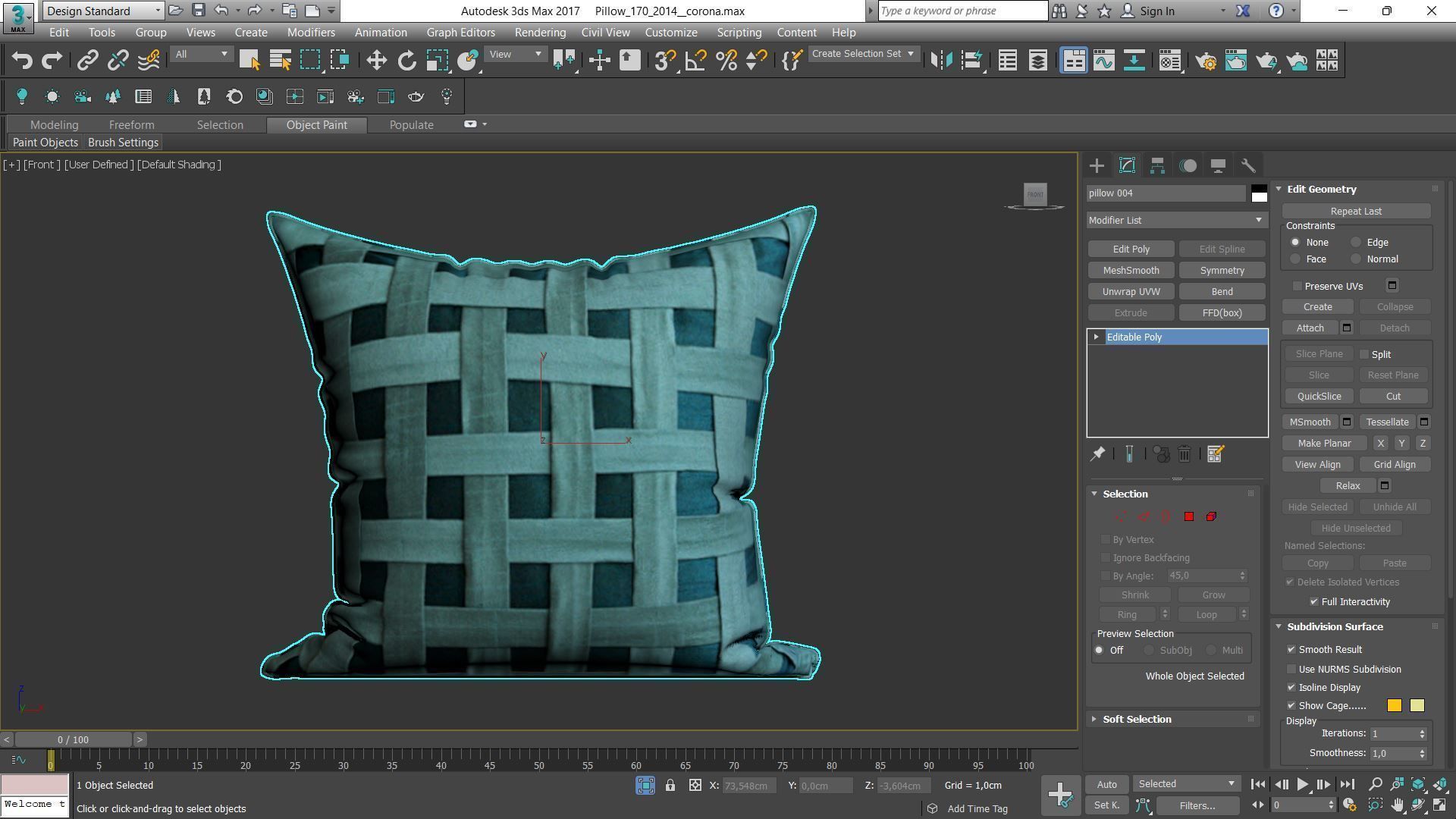The width and height of the screenshot is (1456, 819).
Task: Open Select by Name list
Action: pyautogui.click(x=280, y=61)
